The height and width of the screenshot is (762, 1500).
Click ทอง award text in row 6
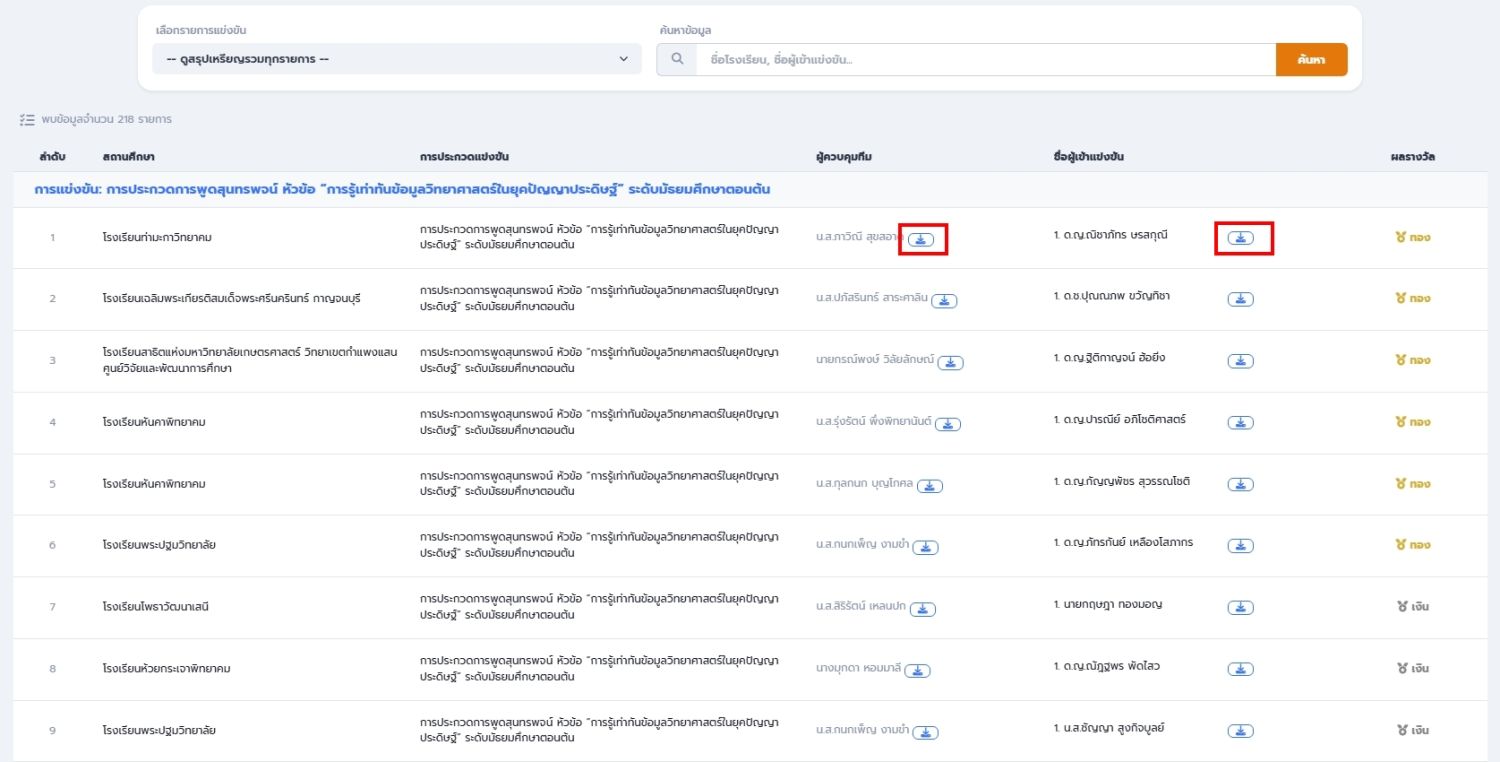[x=1420, y=545]
